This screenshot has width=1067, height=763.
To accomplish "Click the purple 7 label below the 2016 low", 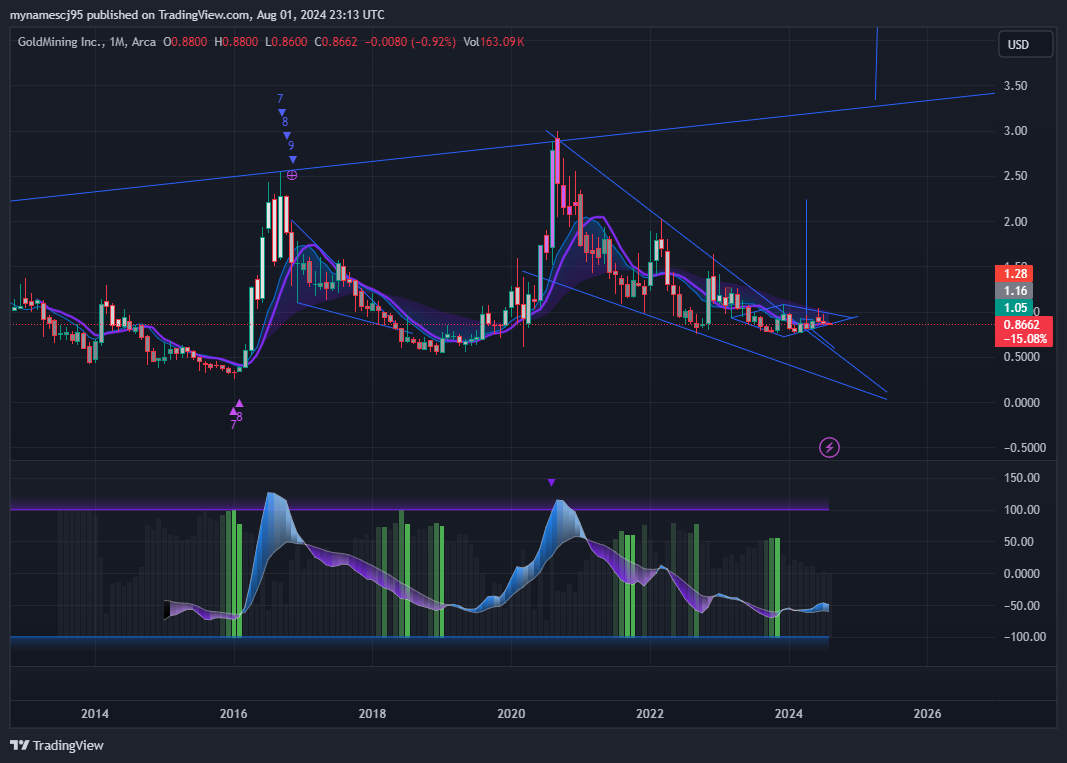I will pos(233,425).
